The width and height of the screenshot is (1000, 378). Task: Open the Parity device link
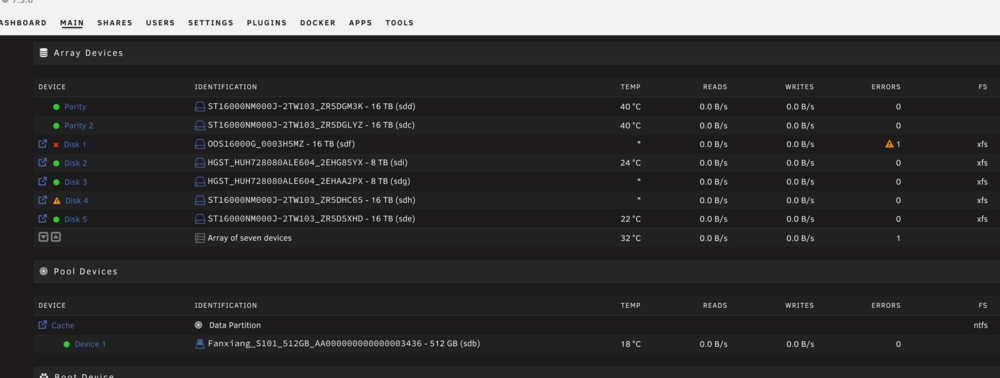click(x=75, y=107)
